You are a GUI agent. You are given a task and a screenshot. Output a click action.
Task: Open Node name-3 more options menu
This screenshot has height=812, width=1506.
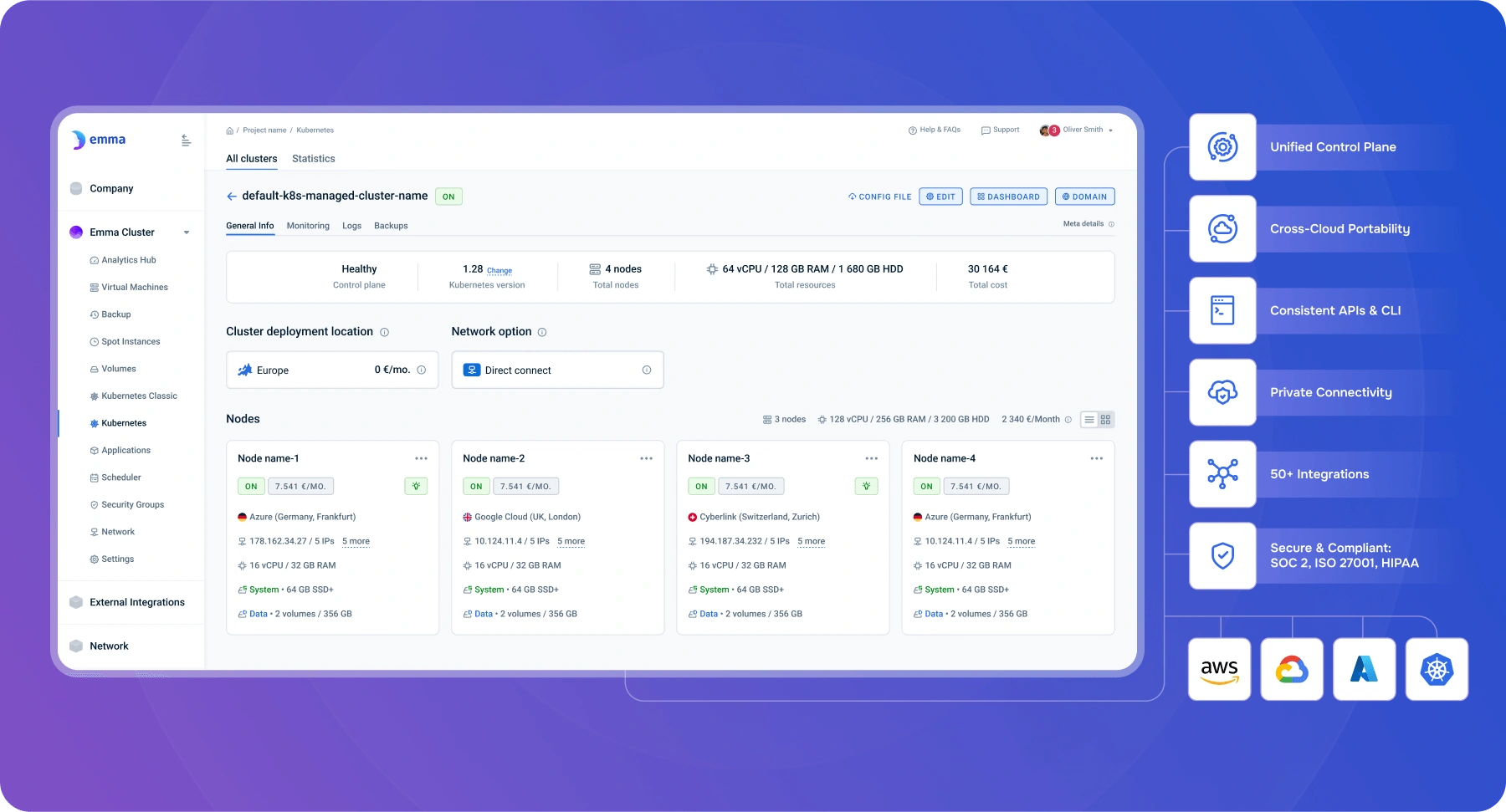click(x=872, y=458)
